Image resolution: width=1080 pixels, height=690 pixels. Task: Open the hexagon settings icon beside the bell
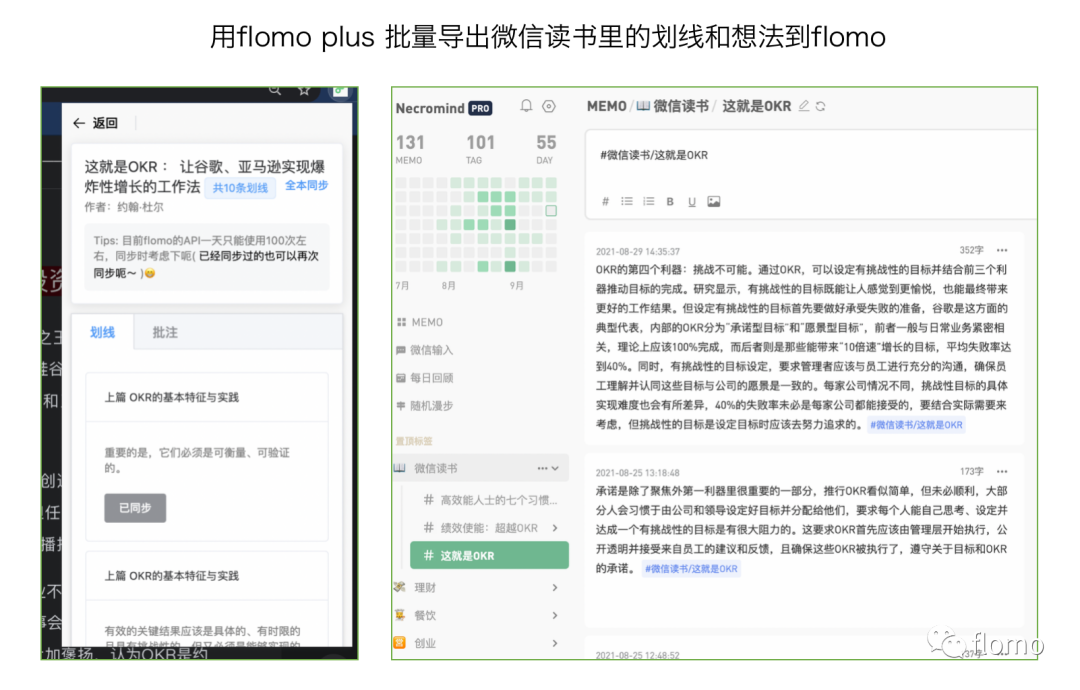pyautogui.click(x=549, y=106)
